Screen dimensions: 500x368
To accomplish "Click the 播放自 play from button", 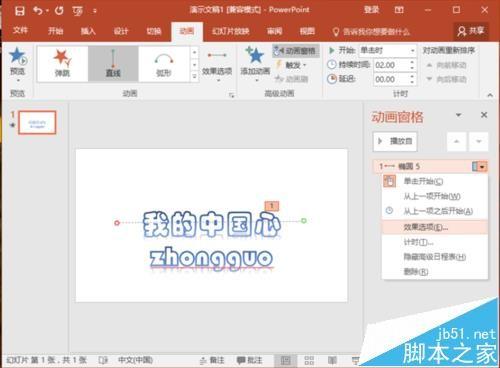I will point(395,141).
